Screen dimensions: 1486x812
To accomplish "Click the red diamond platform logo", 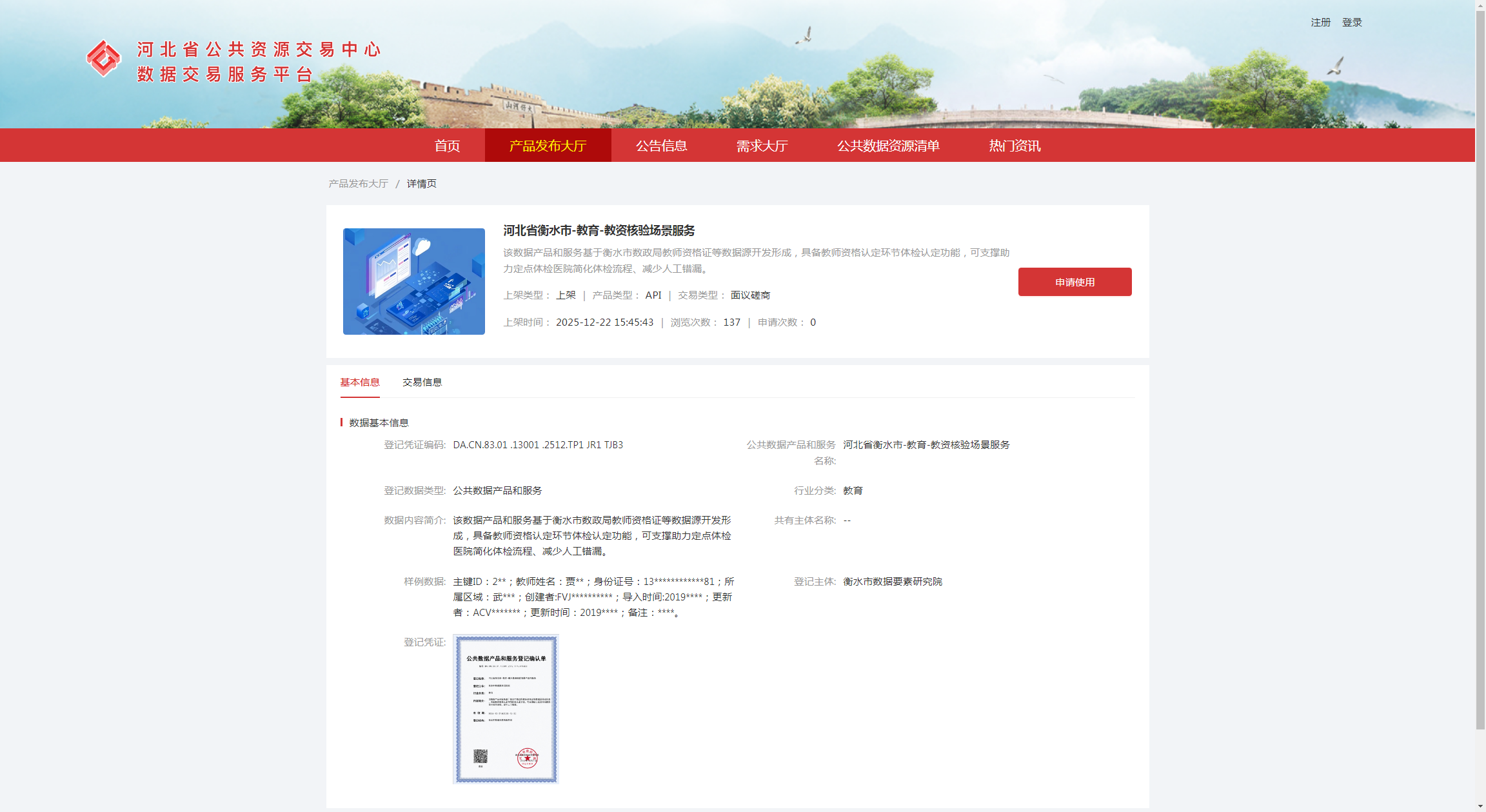I will (x=103, y=59).
